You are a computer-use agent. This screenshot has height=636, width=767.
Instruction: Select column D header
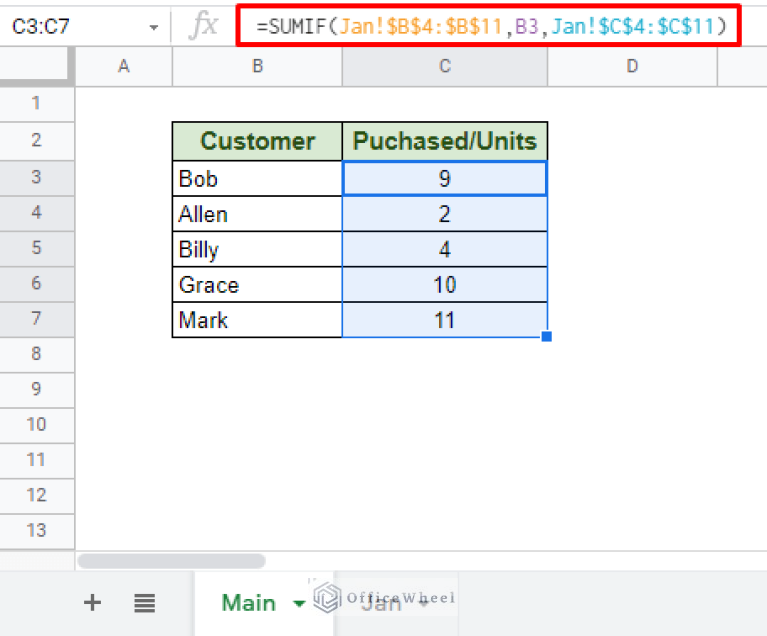click(x=632, y=66)
